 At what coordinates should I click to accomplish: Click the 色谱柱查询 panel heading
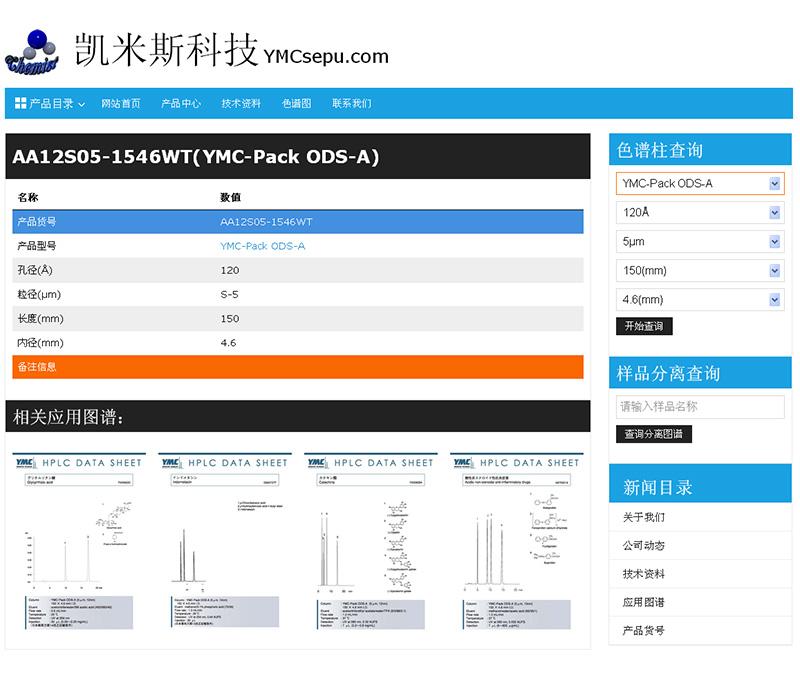coord(660,150)
